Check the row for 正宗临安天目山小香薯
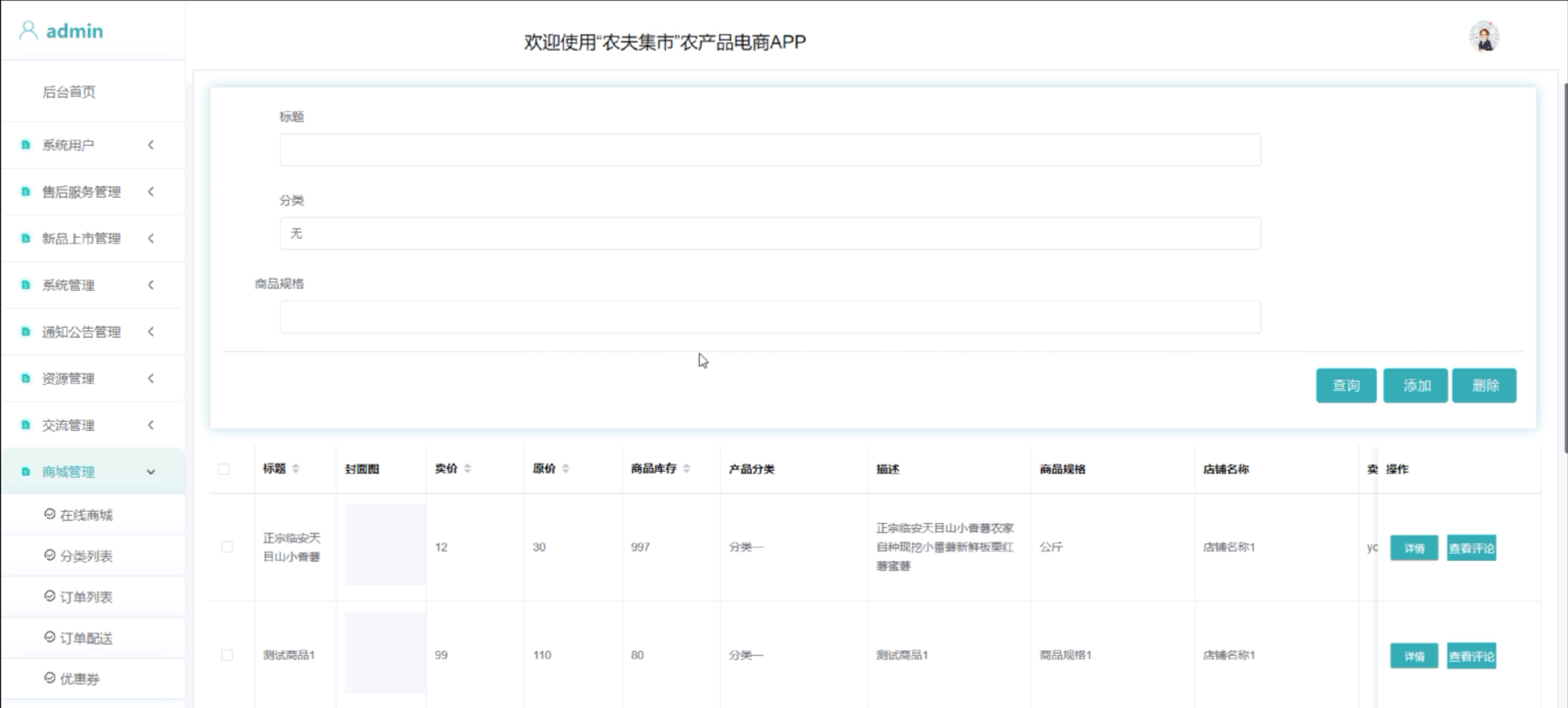This screenshot has height=708, width=1568. pyautogui.click(x=227, y=547)
